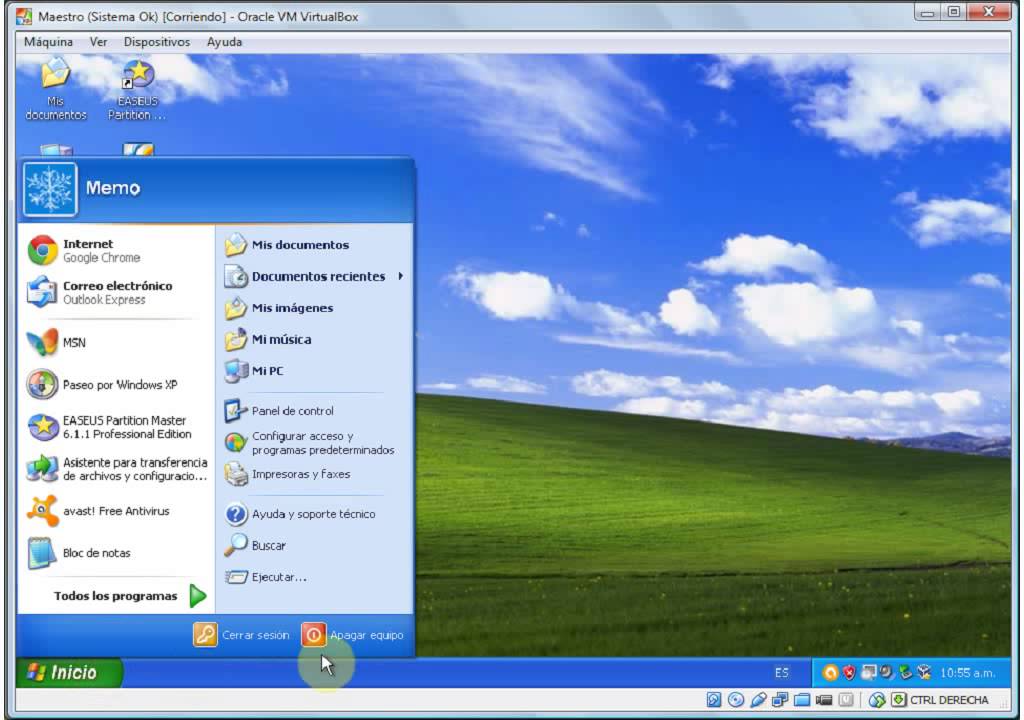
Task: Launch Asistente para transferencia de archivos
Action: 116,469
